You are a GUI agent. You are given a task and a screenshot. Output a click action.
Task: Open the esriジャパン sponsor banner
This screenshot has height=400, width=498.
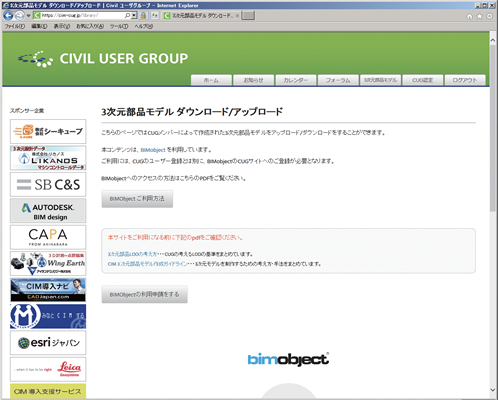point(48,343)
